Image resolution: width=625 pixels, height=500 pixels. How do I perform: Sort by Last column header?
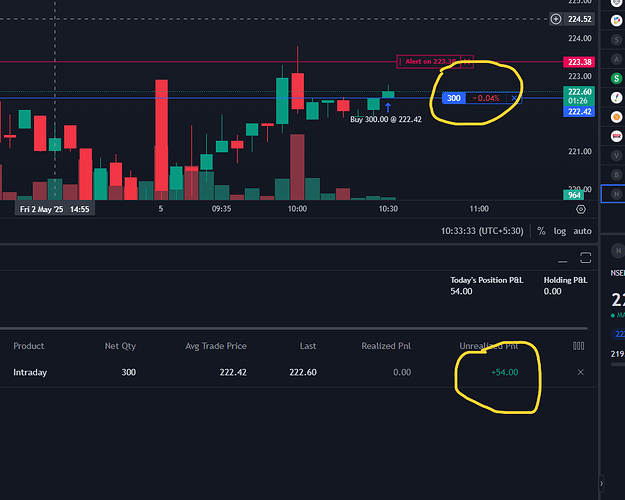[x=308, y=346]
